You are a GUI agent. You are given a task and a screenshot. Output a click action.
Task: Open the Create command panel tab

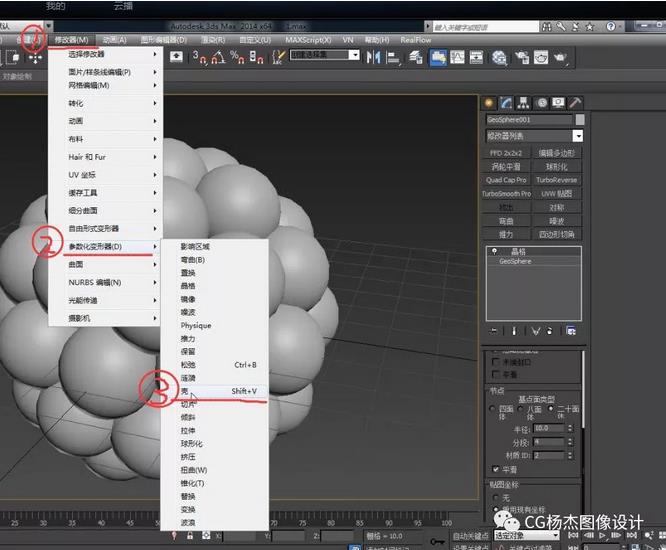point(488,103)
